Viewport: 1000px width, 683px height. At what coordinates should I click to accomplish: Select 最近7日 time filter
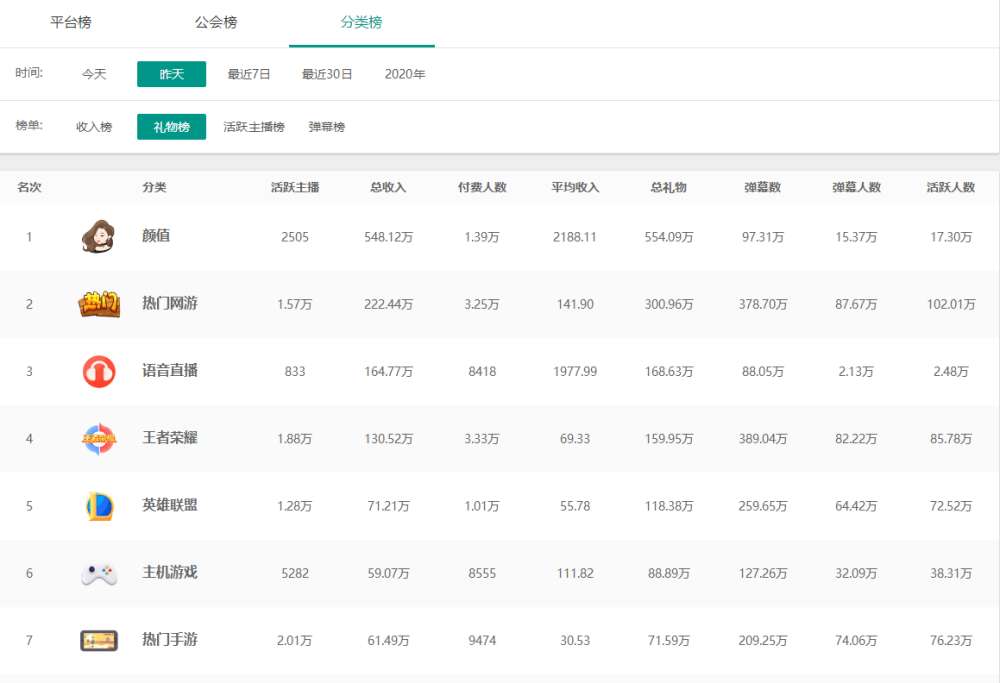coord(249,74)
